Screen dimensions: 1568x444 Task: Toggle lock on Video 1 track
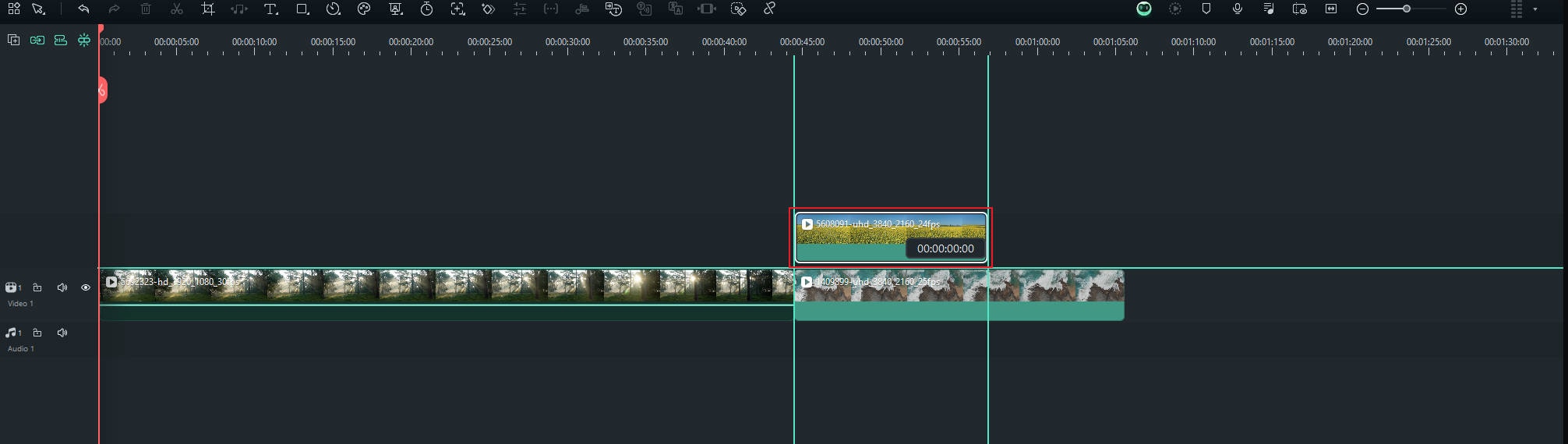[37, 287]
